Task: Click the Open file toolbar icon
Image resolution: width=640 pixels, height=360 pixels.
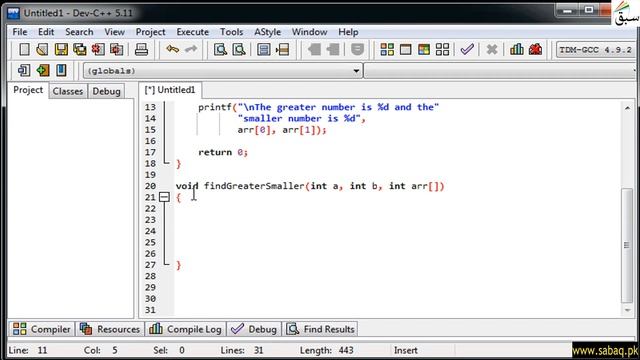Action: coord(42,50)
